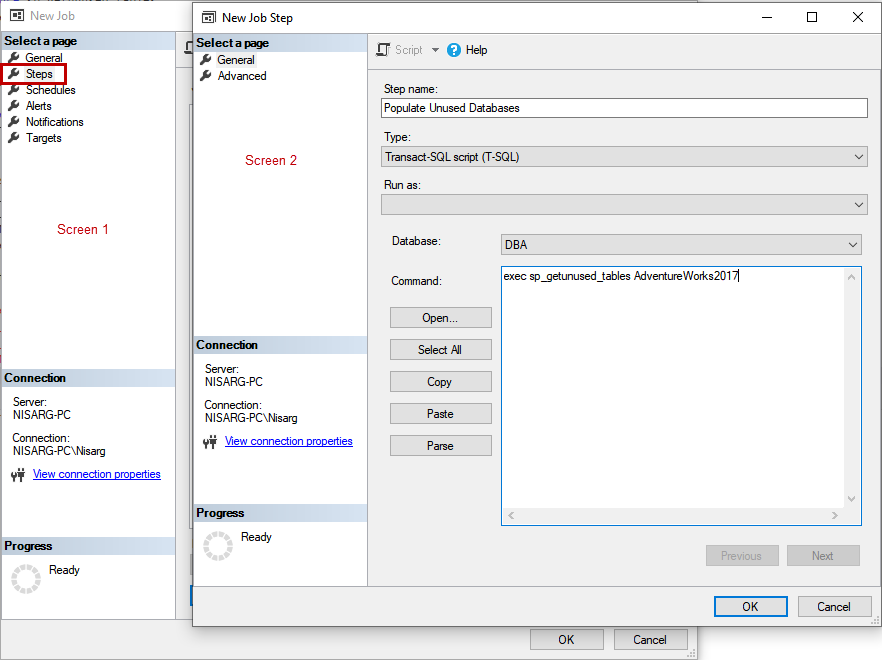Viewport: 882px width, 660px height.
Task: Open the Run as combo box
Action: [624, 205]
